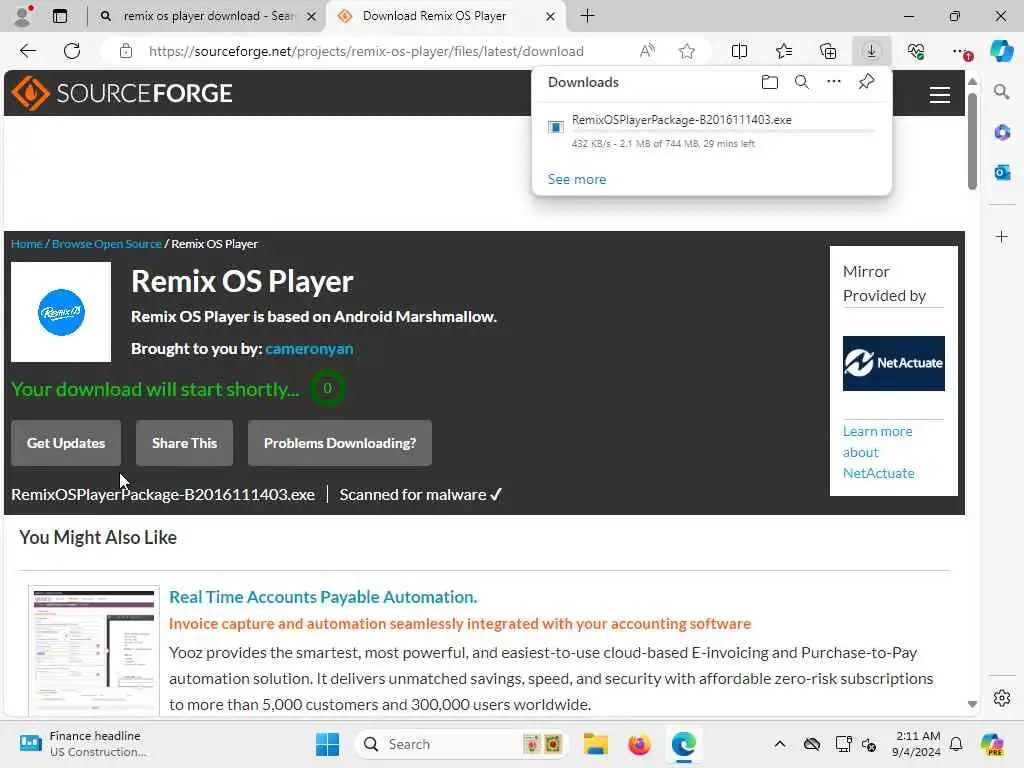Add page to favorites star icon

coord(686,51)
